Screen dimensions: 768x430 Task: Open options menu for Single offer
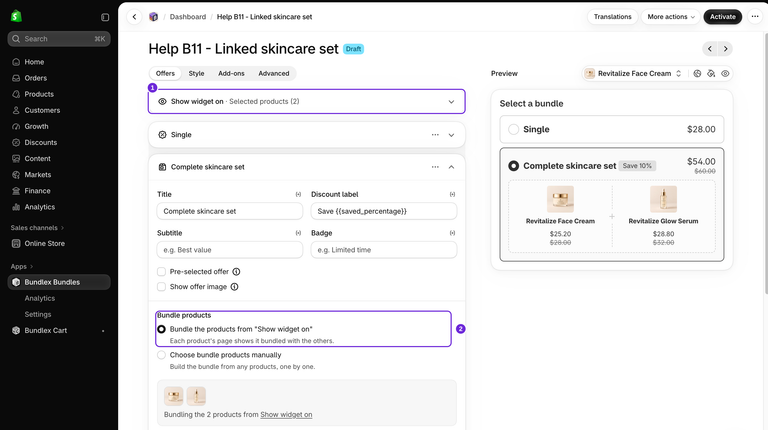pyautogui.click(x=435, y=135)
